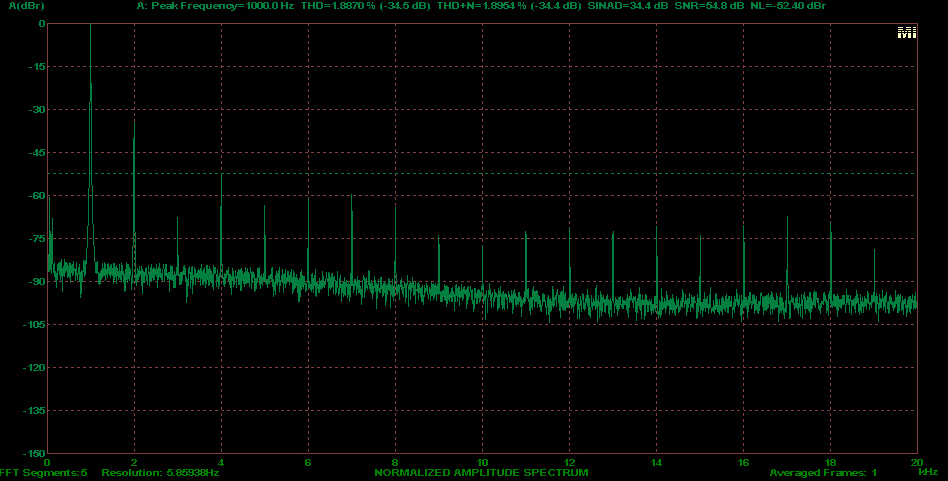Click the A(dBr) axis unit label

(x=27, y=6)
